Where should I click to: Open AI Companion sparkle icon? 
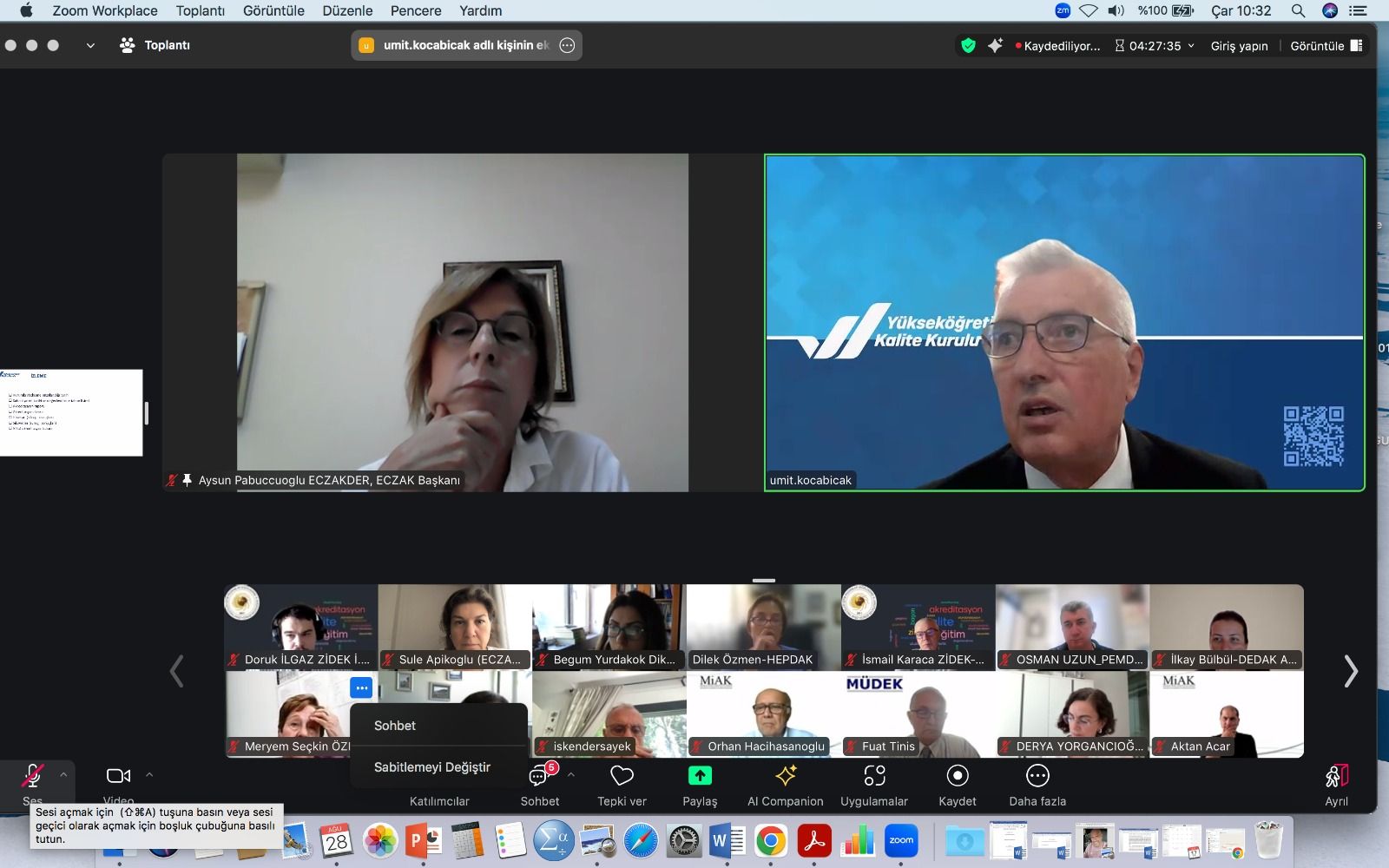click(786, 775)
